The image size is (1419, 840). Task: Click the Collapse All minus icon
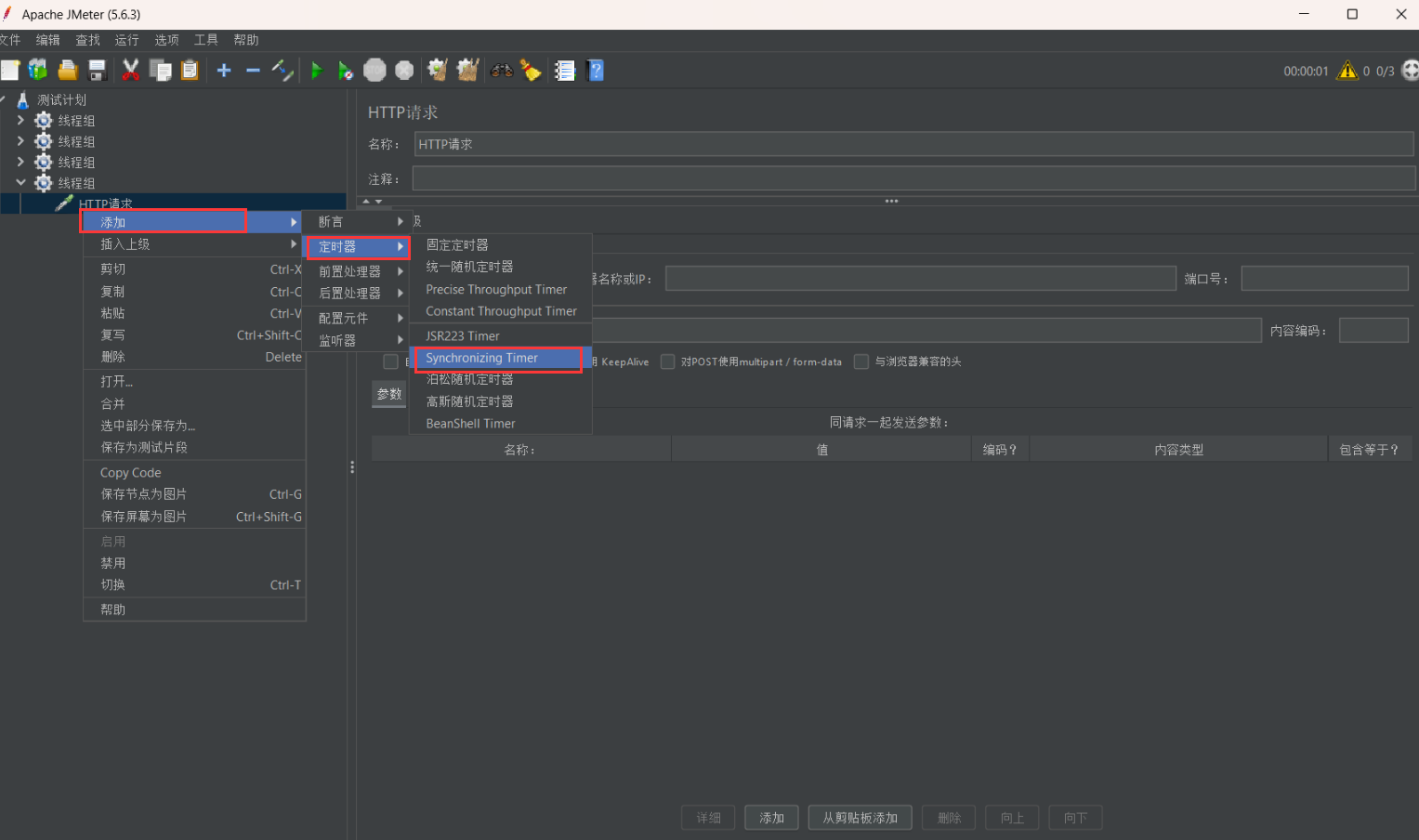pyautogui.click(x=253, y=70)
